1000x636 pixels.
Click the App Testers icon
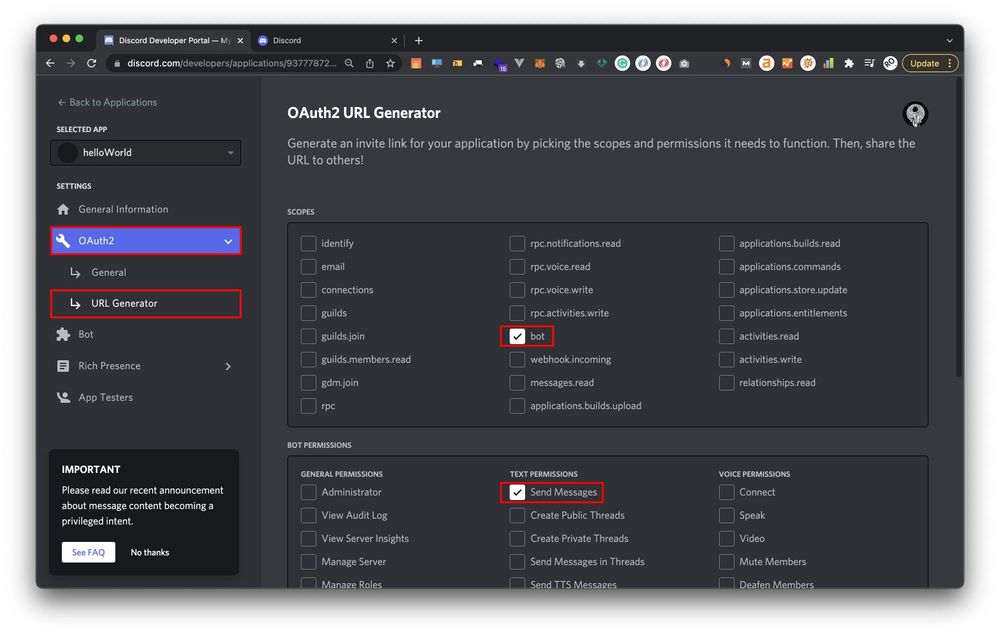pyautogui.click(x=64, y=398)
